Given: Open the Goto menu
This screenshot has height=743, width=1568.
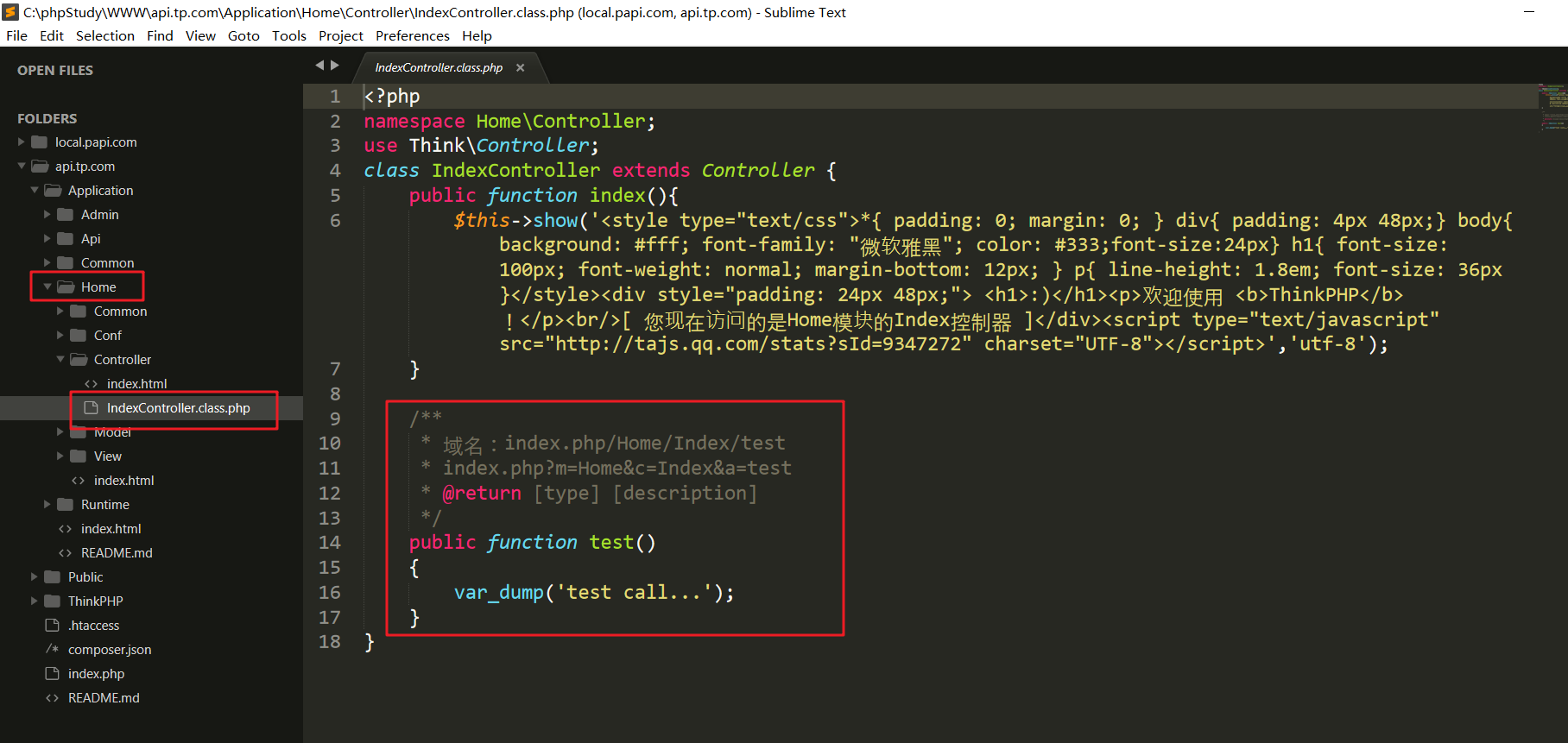Looking at the screenshot, I should [x=243, y=35].
